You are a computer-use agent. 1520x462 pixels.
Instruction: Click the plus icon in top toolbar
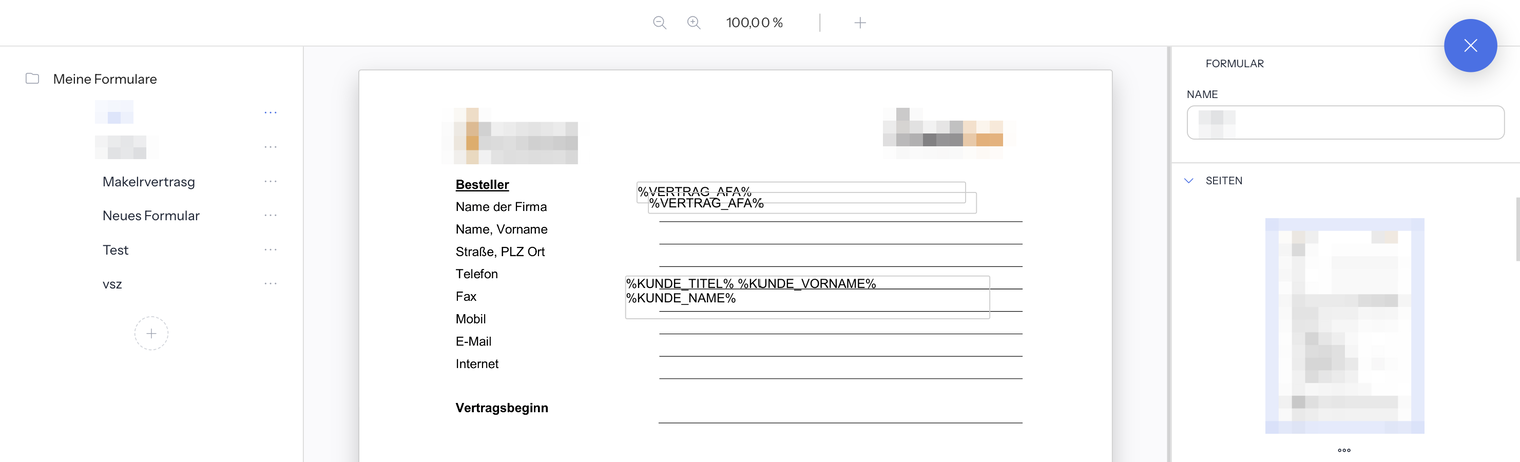860,22
